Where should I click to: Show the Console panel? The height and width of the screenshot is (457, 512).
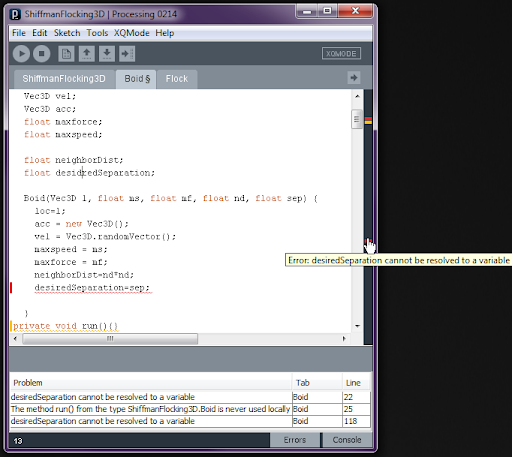(347, 440)
